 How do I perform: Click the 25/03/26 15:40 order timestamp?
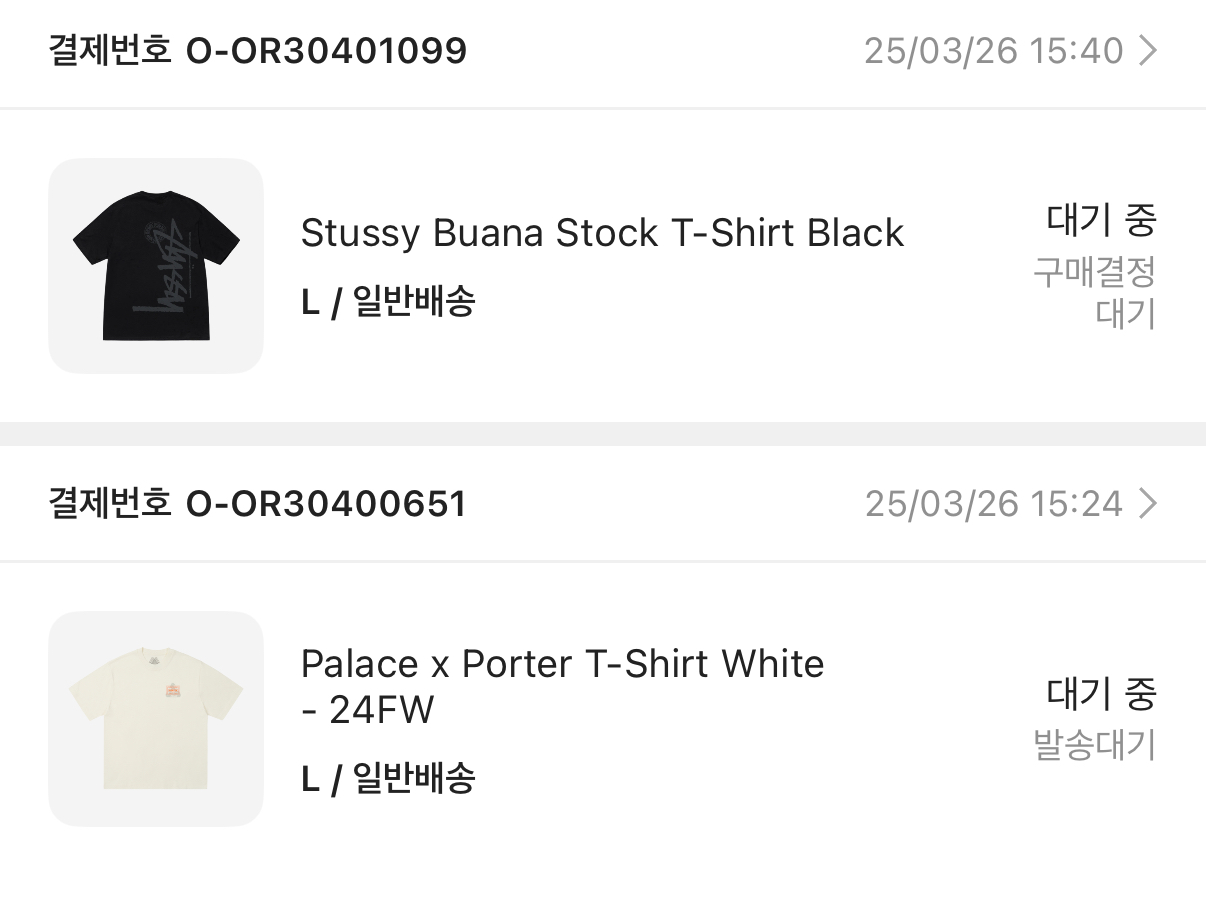(993, 51)
